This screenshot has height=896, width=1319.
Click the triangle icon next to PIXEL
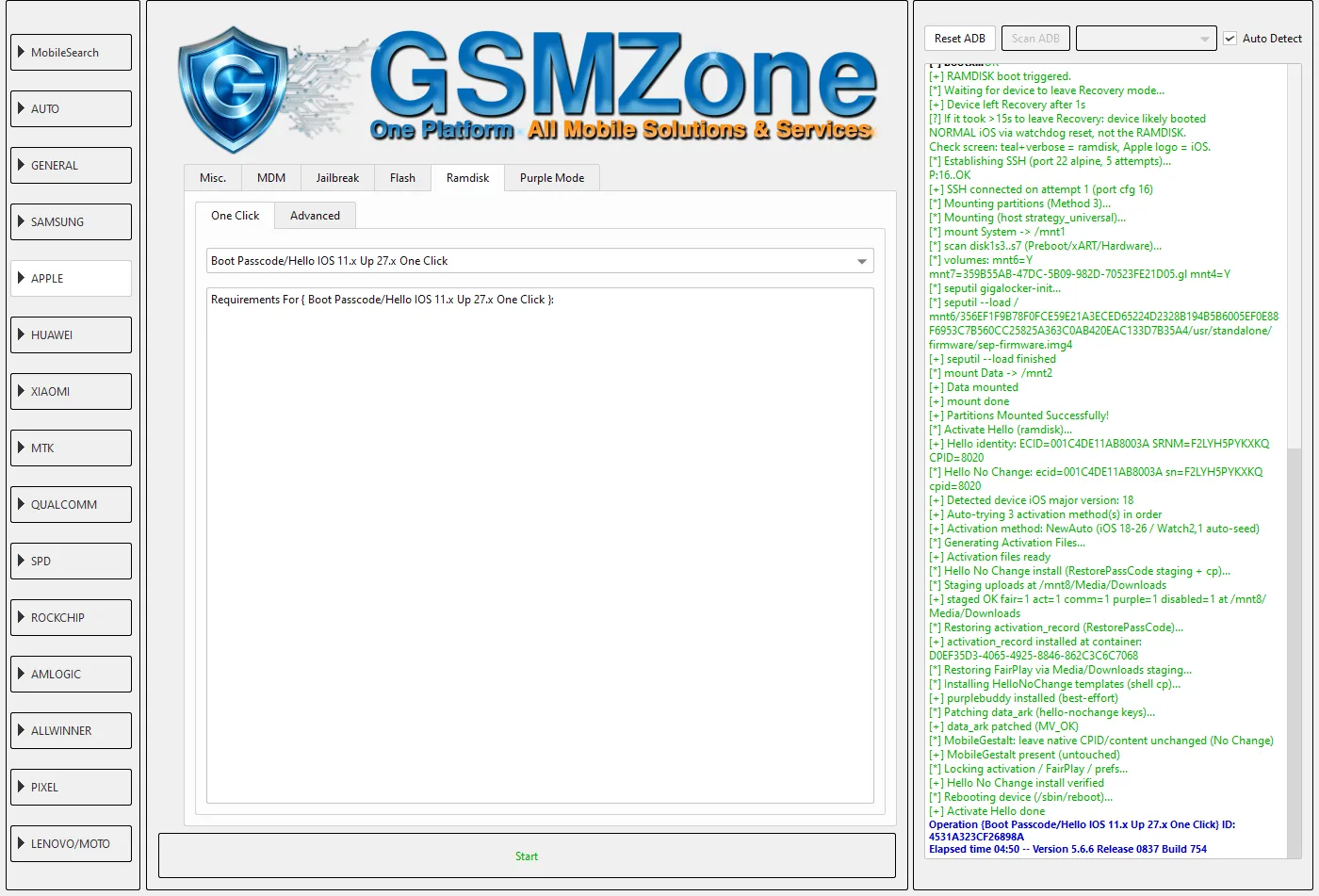tap(22, 787)
